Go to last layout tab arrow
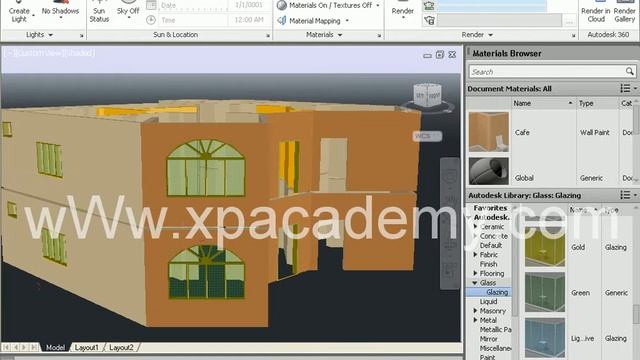The image size is (640, 360). click(34, 347)
